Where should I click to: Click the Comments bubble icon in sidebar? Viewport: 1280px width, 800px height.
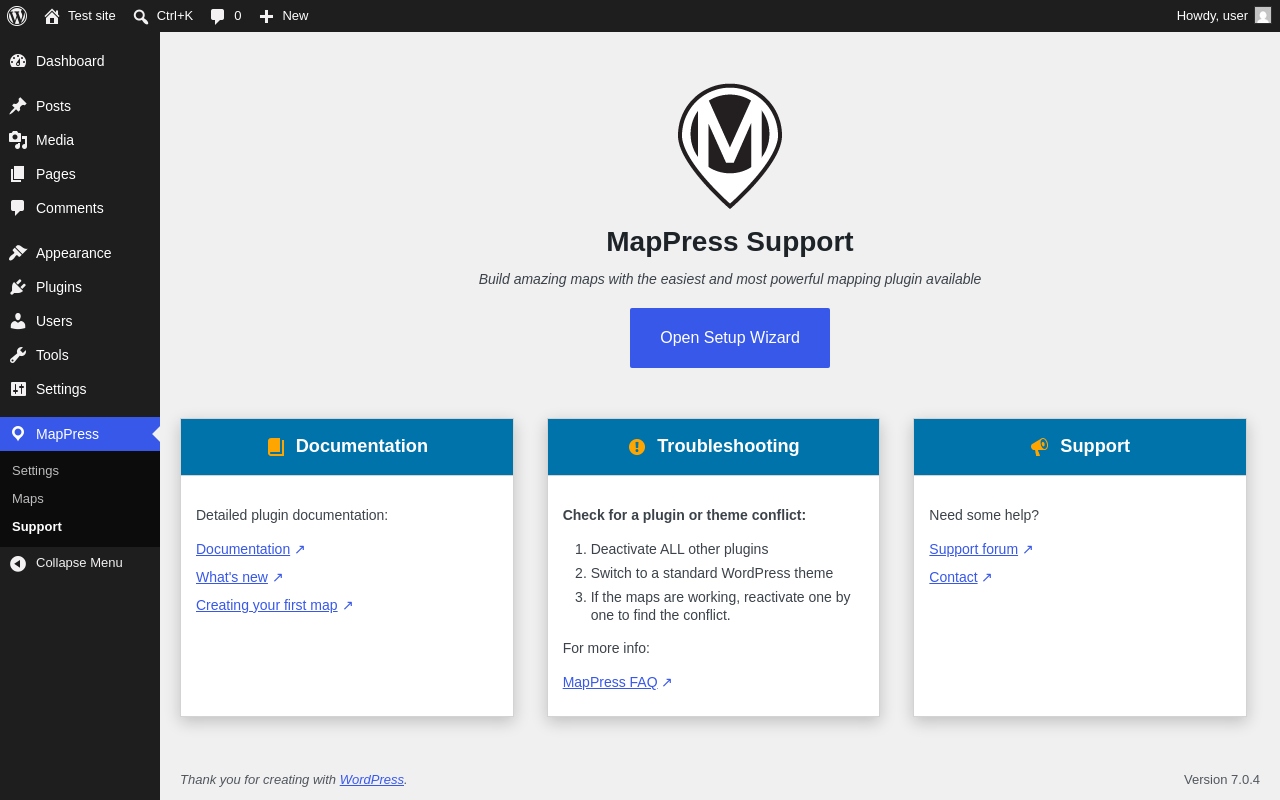(x=18, y=208)
